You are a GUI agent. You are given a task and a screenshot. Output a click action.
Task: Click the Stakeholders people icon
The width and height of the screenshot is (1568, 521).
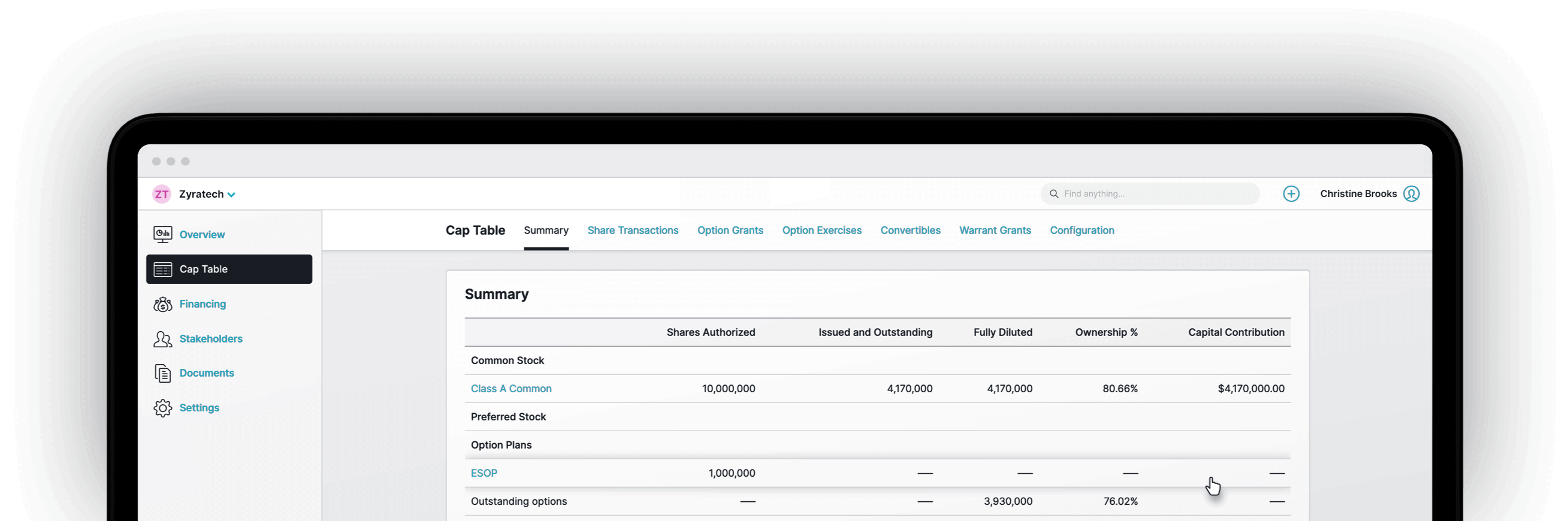click(162, 339)
